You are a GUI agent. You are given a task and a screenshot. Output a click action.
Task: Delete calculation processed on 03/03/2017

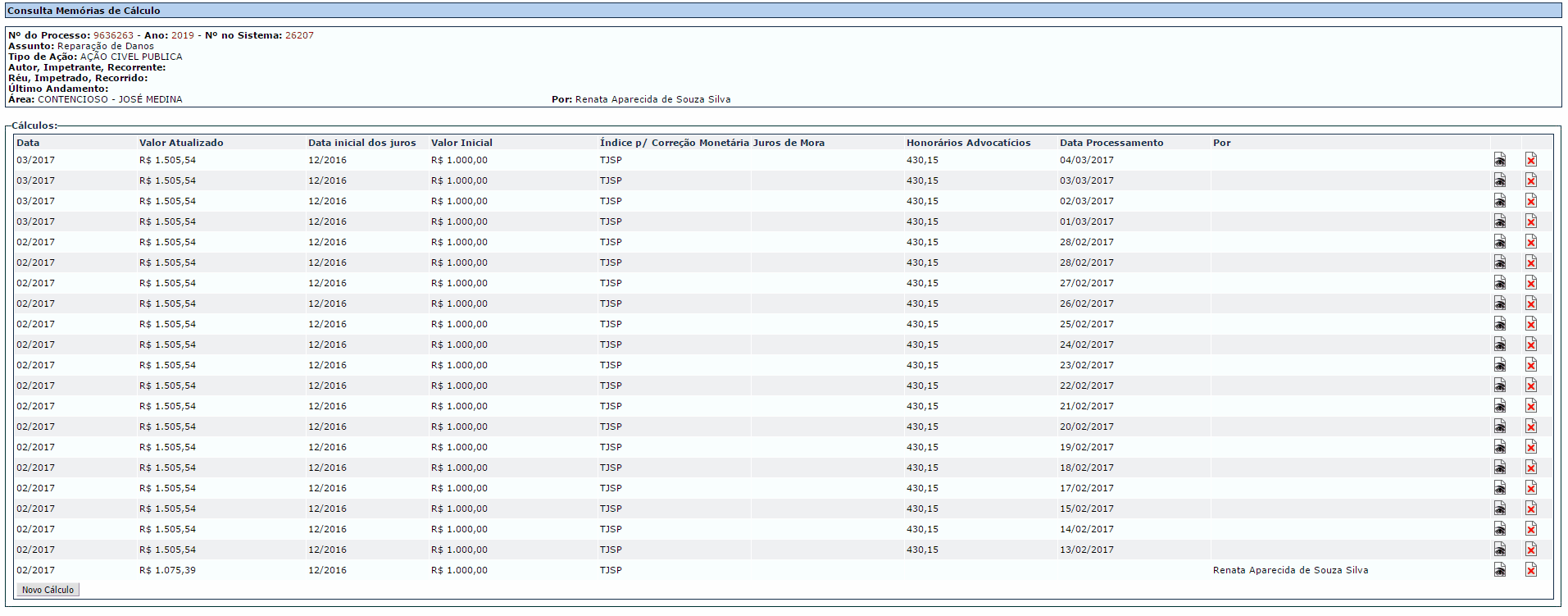1530,180
